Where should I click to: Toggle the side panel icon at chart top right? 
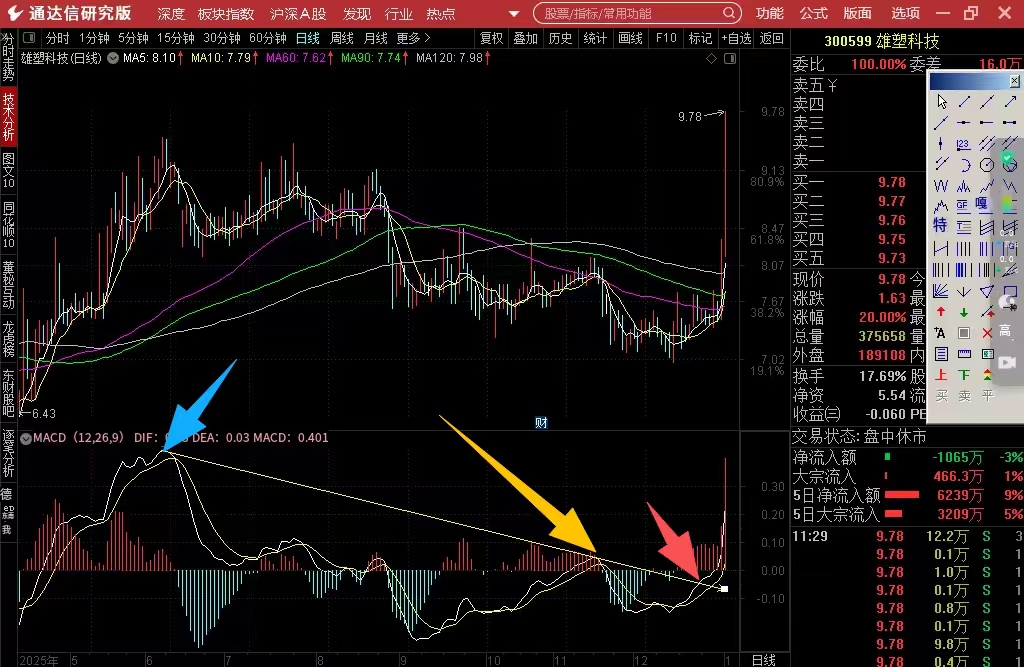pos(730,59)
